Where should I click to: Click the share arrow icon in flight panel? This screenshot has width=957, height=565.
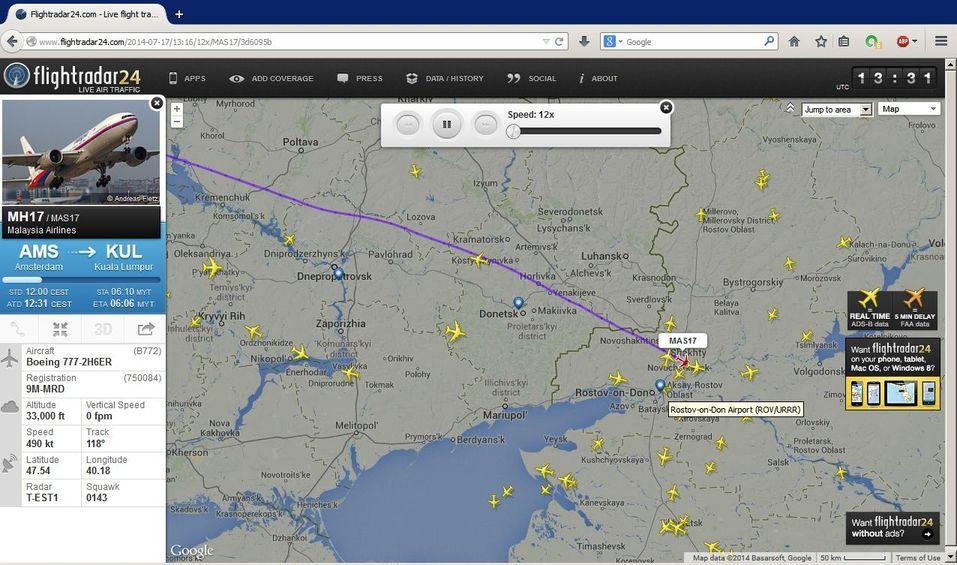(x=145, y=329)
